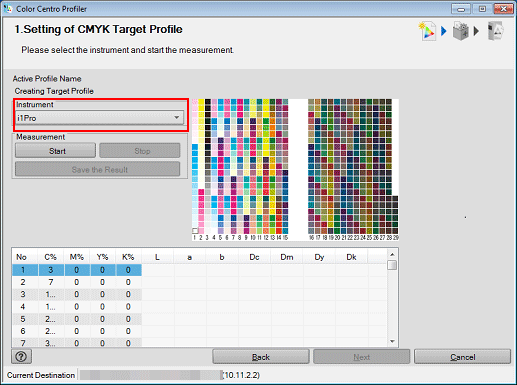Click the C% column header
The width and height of the screenshot is (517, 385).
[x=51, y=257]
